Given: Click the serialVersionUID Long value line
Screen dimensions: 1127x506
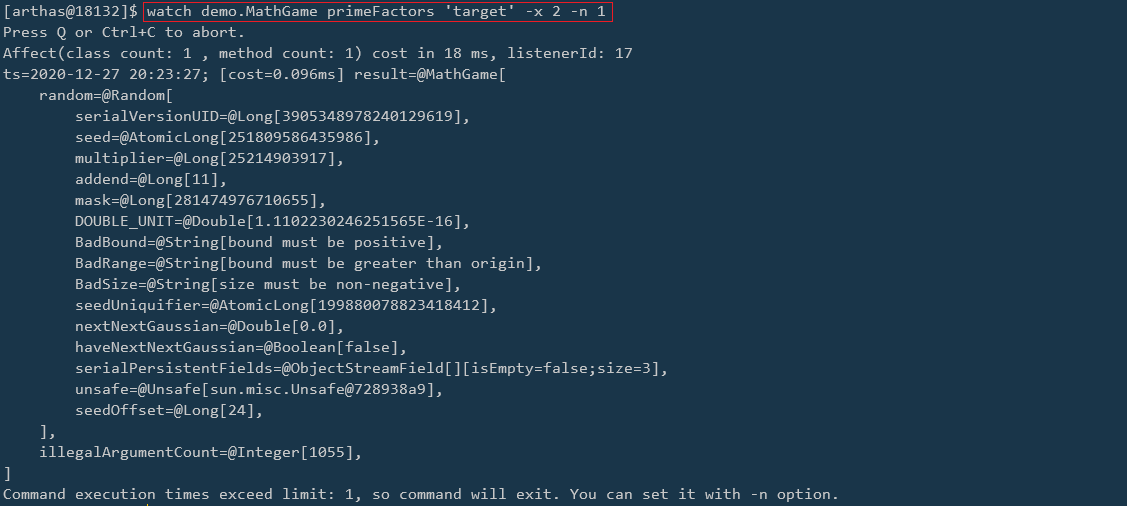Looking at the screenshot, I should [x=272, y=116].
